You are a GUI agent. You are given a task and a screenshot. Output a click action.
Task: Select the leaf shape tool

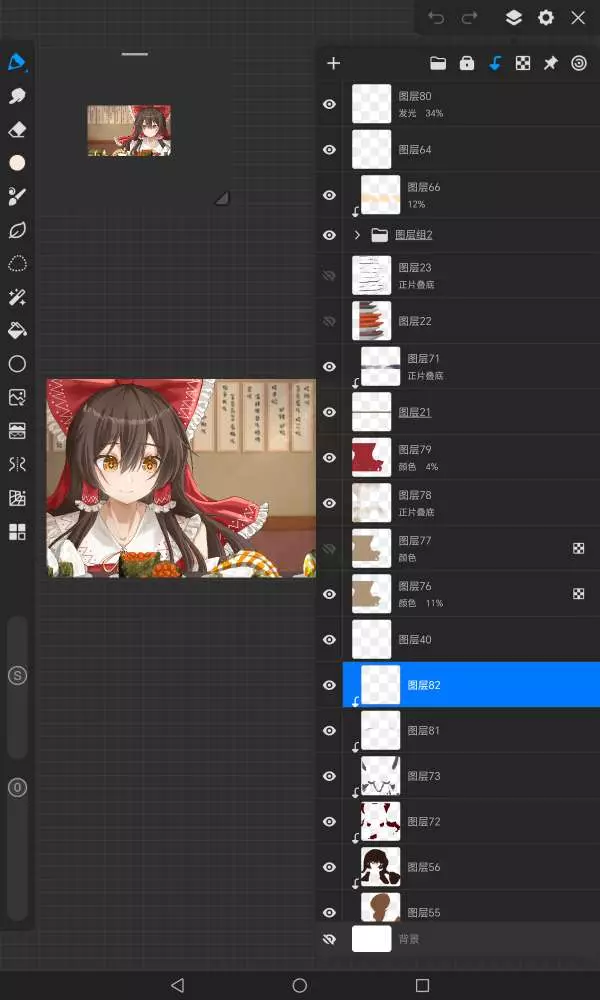(17, 230)
